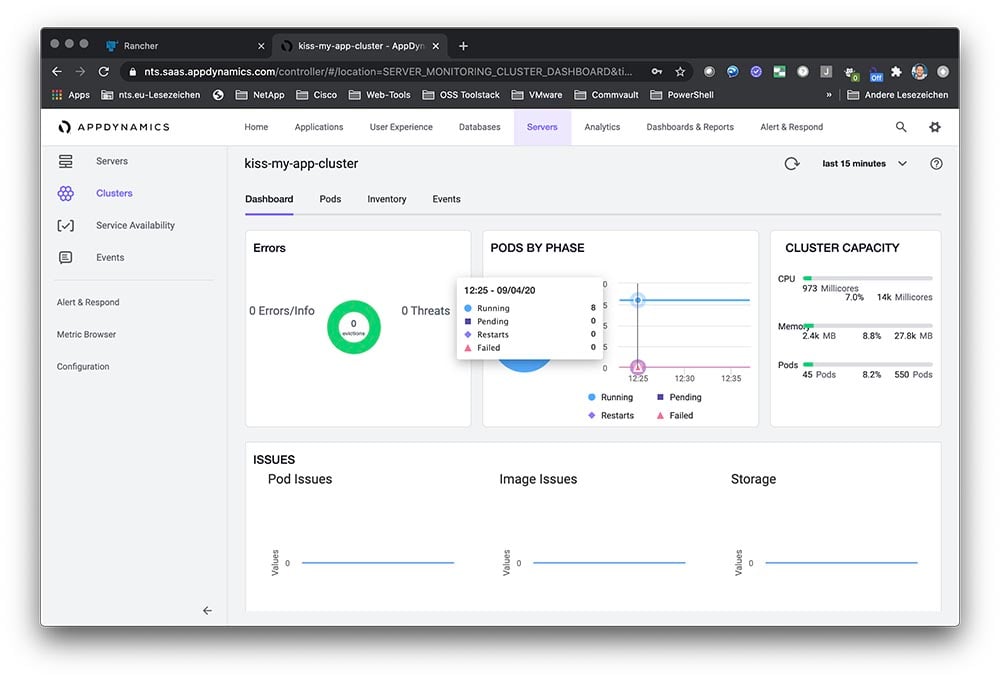Screen dimensions: 1000x680
Task: Open the Inventory tab
Action: click(386, 199)
